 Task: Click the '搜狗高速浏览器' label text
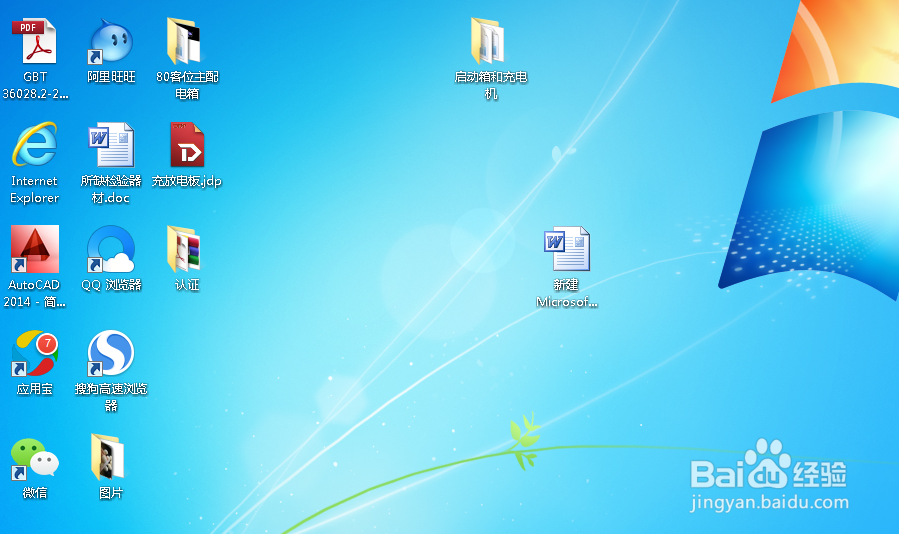111,397
